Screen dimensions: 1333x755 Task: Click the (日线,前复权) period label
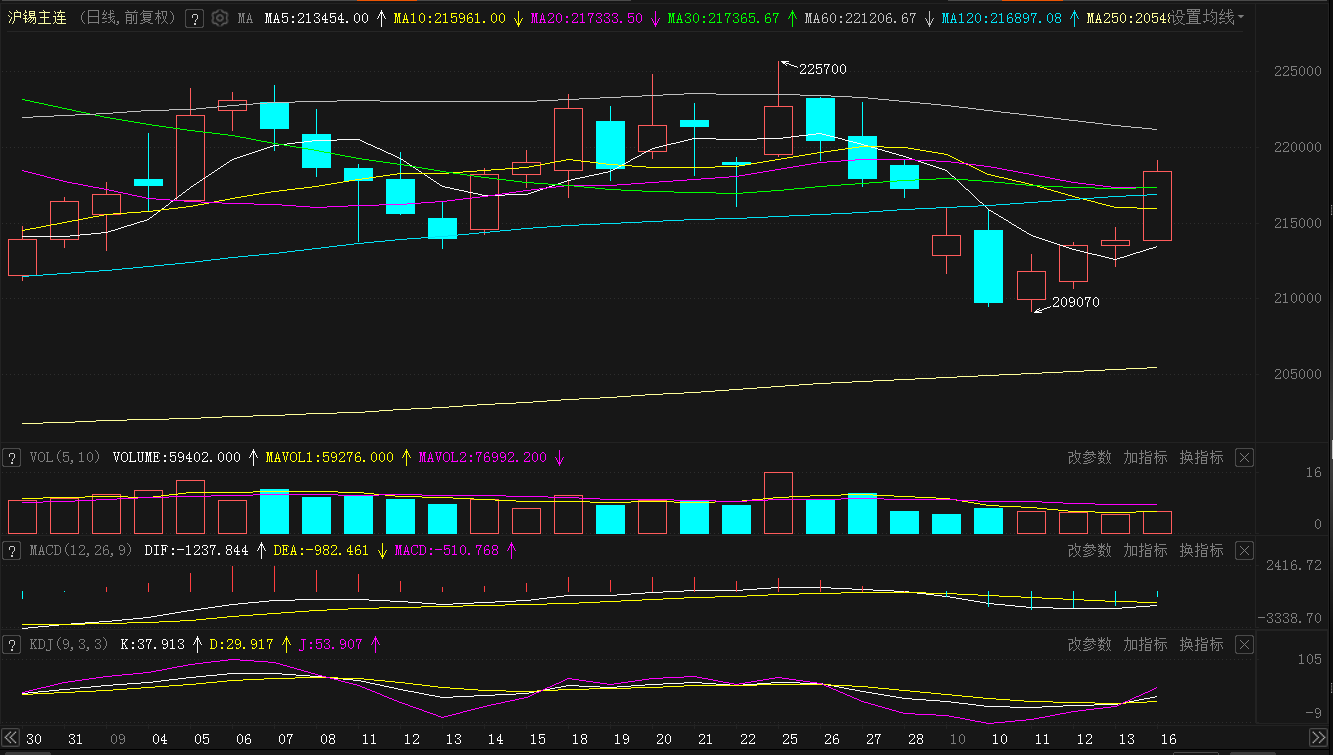(x=126, y=18)
